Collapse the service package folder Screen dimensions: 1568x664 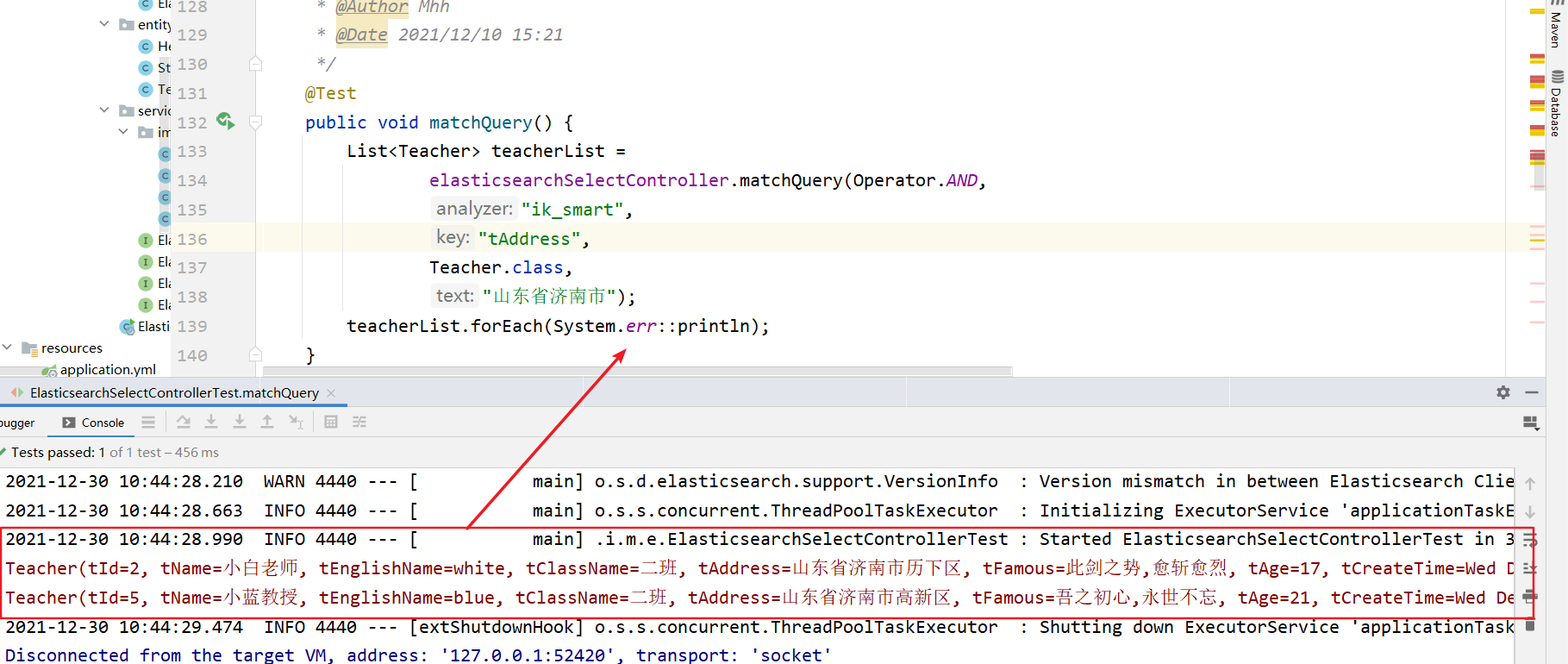click(x=104, y=110)
